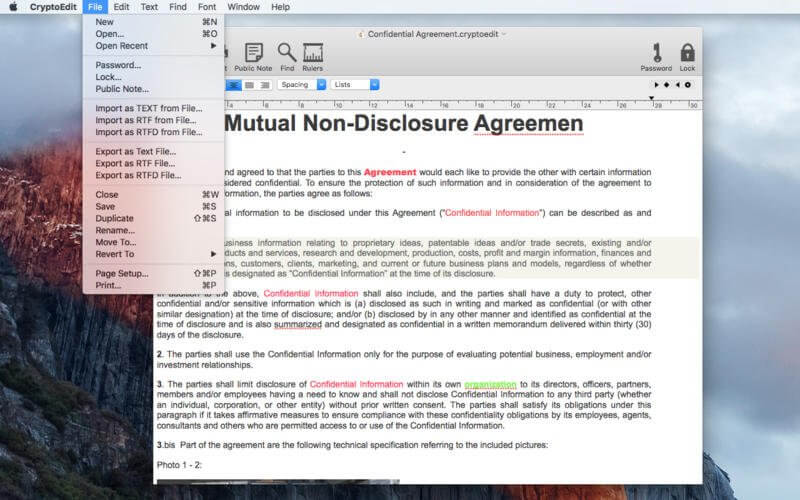Viewport: 800px width, 500px height.
Task: Click the Public Note toolbar icon
Action: [253, 54]
